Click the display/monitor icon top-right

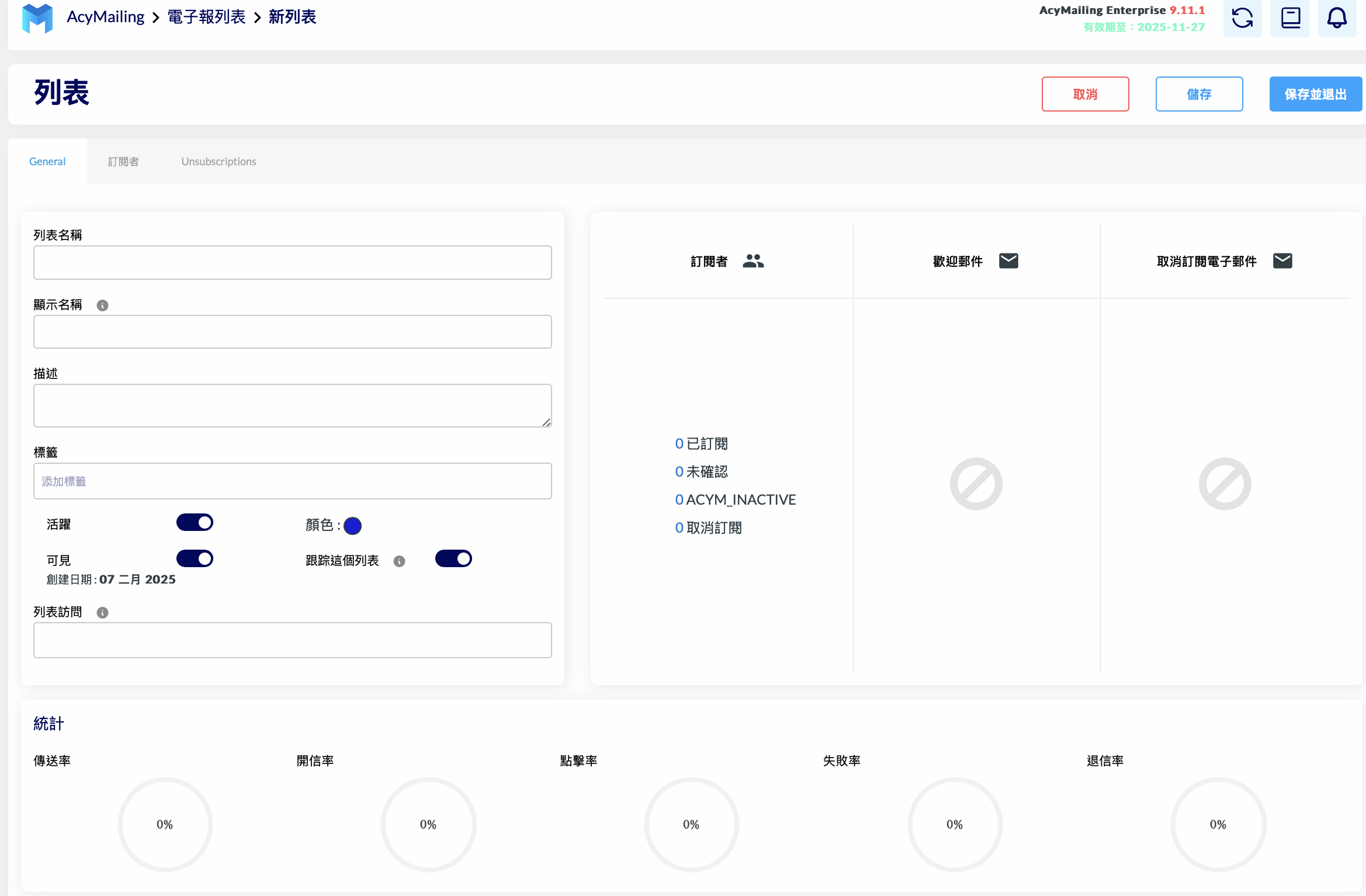click(1290, 19)
